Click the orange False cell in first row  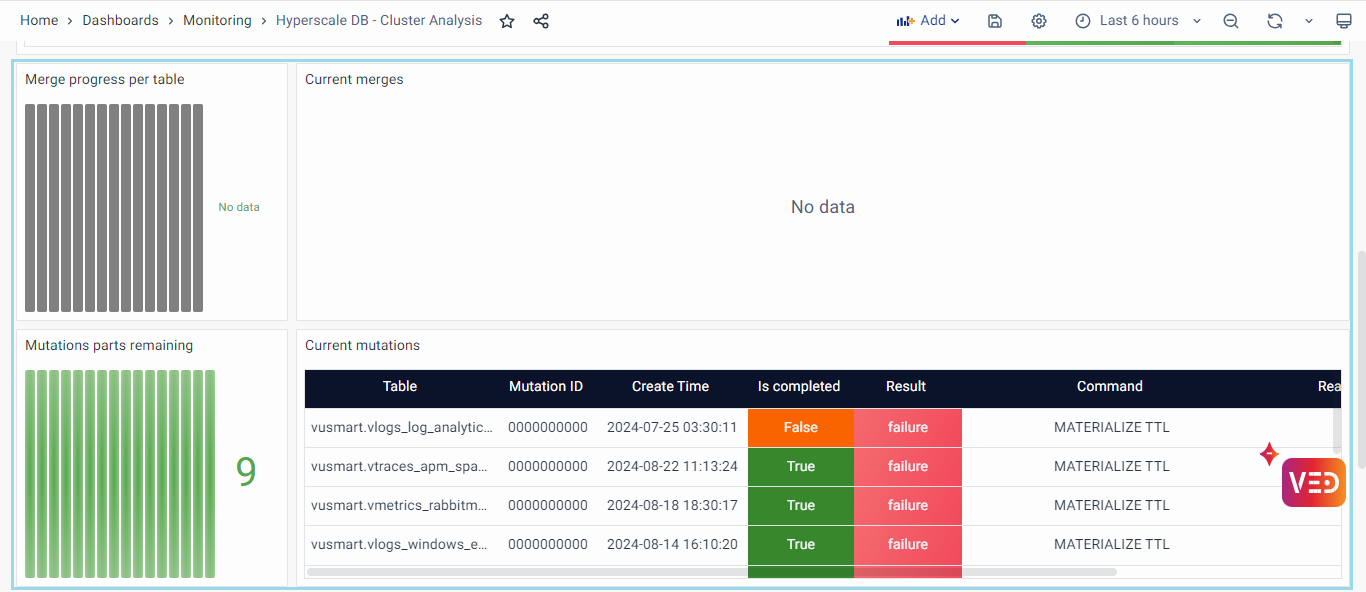[800, 428]
